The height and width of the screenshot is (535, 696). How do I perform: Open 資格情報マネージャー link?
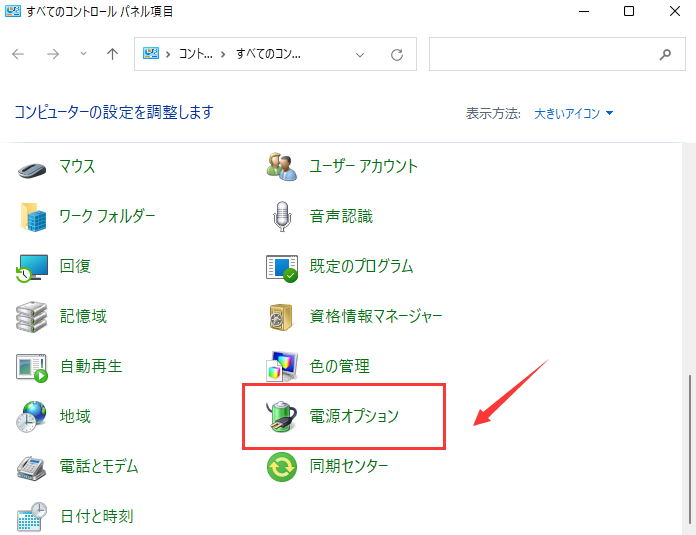point(376,317)
